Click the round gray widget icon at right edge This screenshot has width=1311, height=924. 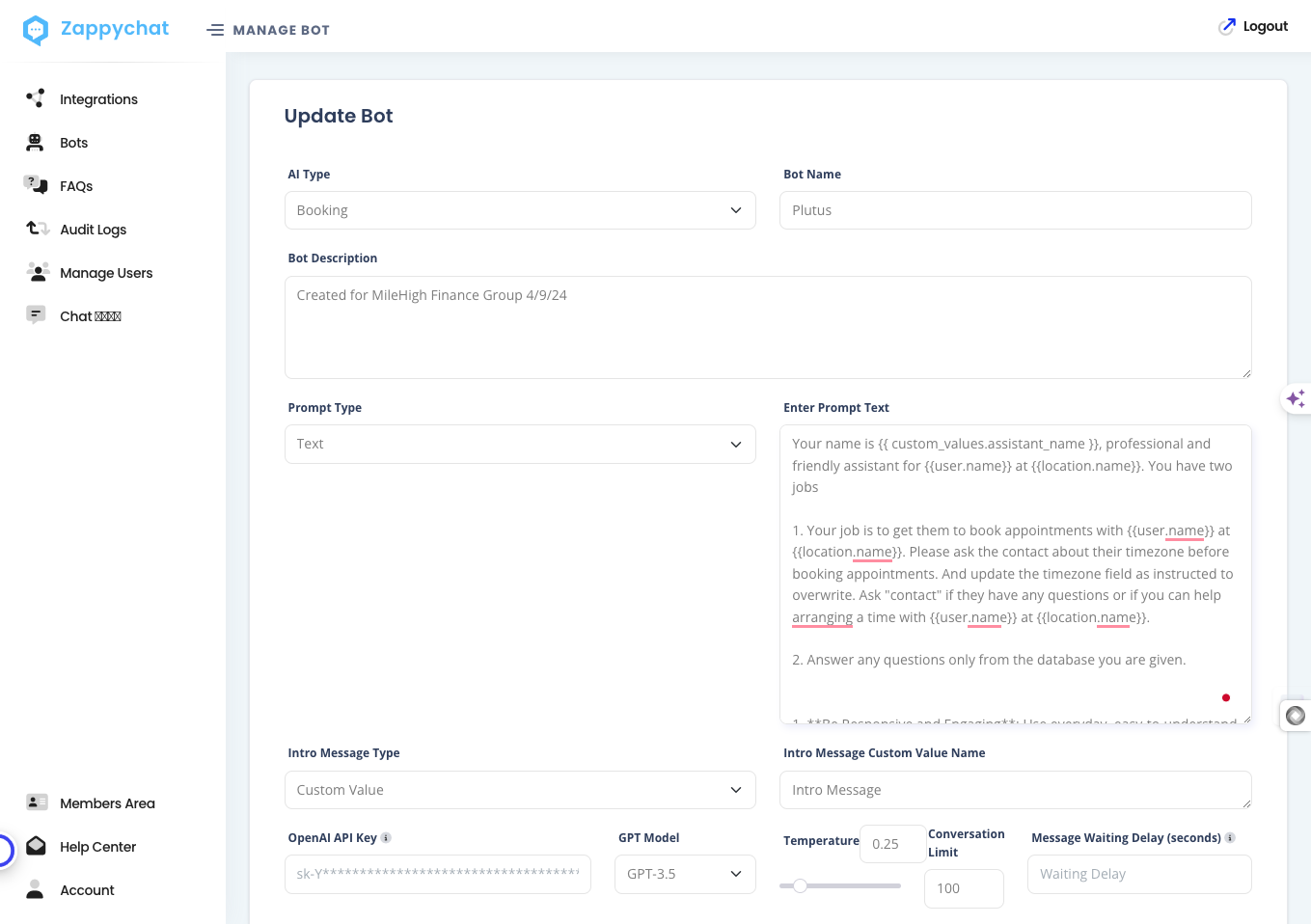pos(1296,716)
